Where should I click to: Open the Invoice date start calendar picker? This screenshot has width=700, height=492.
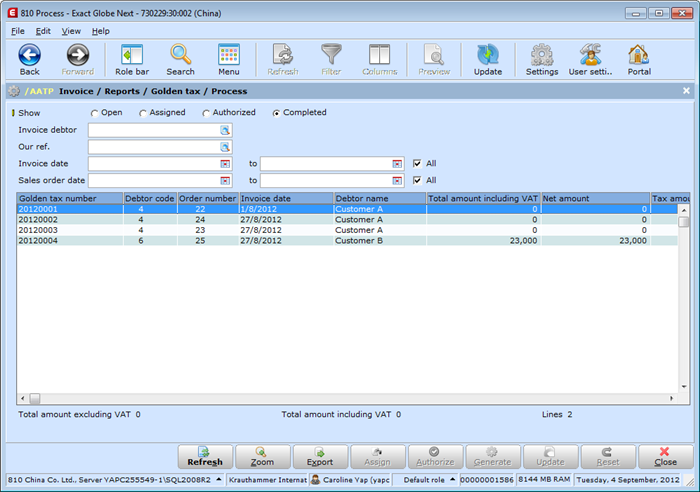(x=225, y=163)
